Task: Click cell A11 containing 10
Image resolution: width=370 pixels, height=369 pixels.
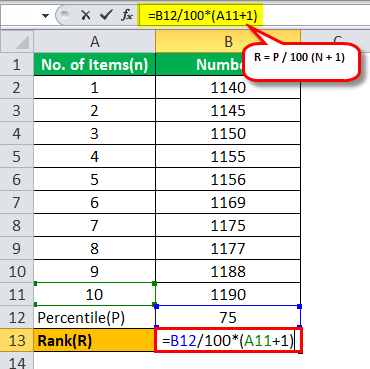Action: pyautogui.click(x=95, y=294)
